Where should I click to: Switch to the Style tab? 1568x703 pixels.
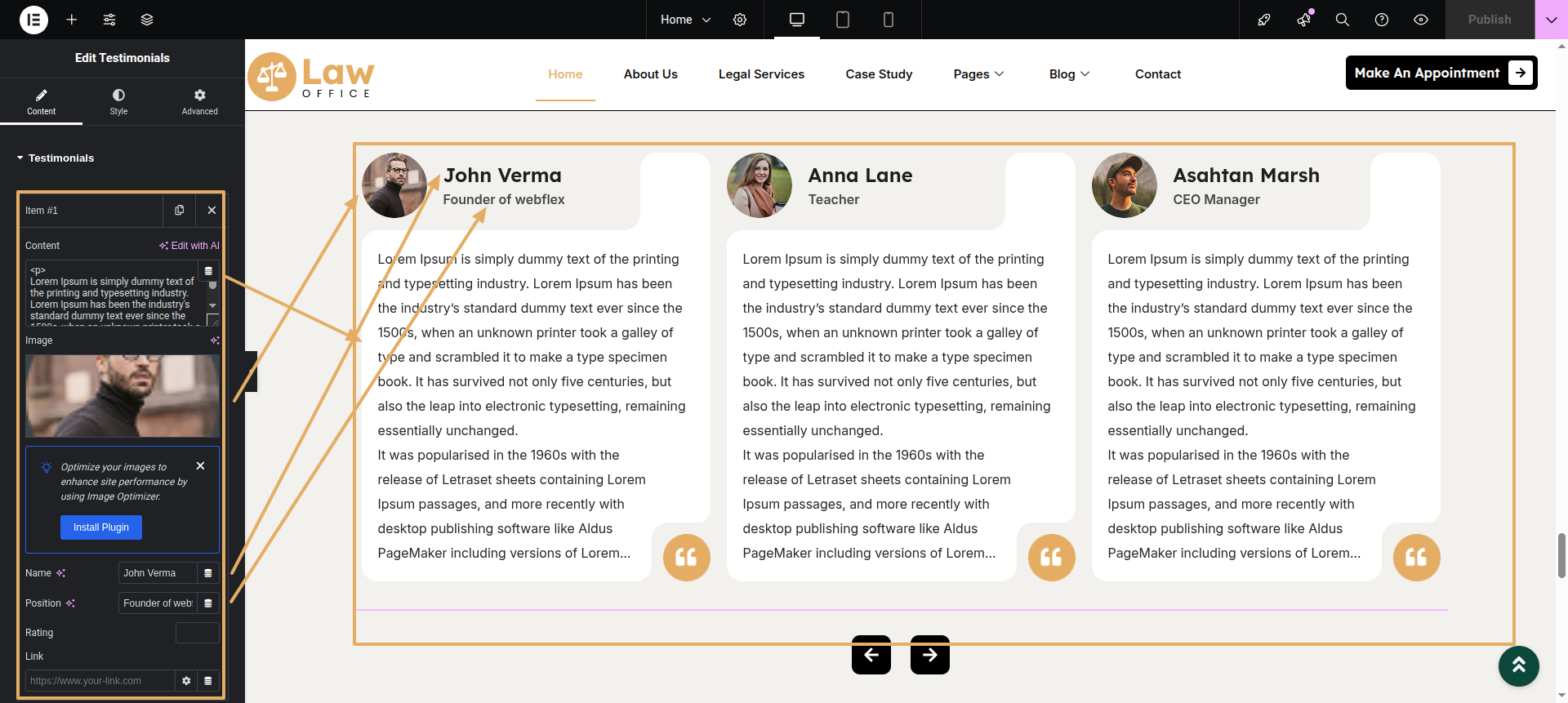click(x=118, y=102)
